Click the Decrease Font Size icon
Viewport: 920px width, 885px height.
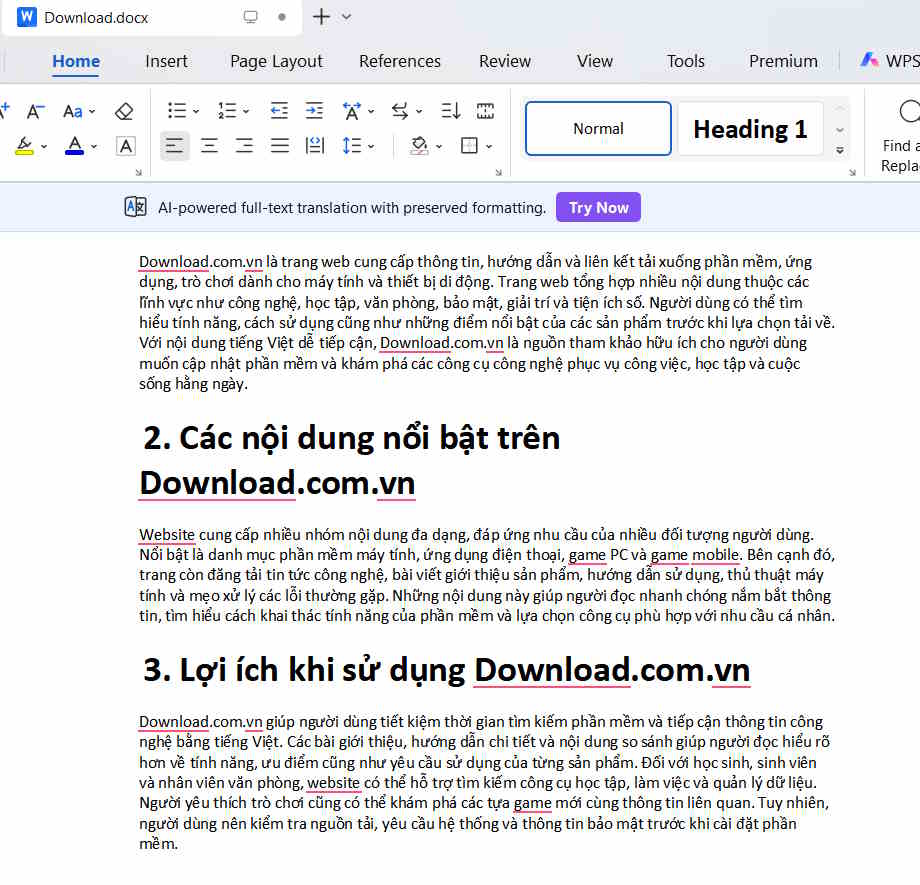(35, 111)
